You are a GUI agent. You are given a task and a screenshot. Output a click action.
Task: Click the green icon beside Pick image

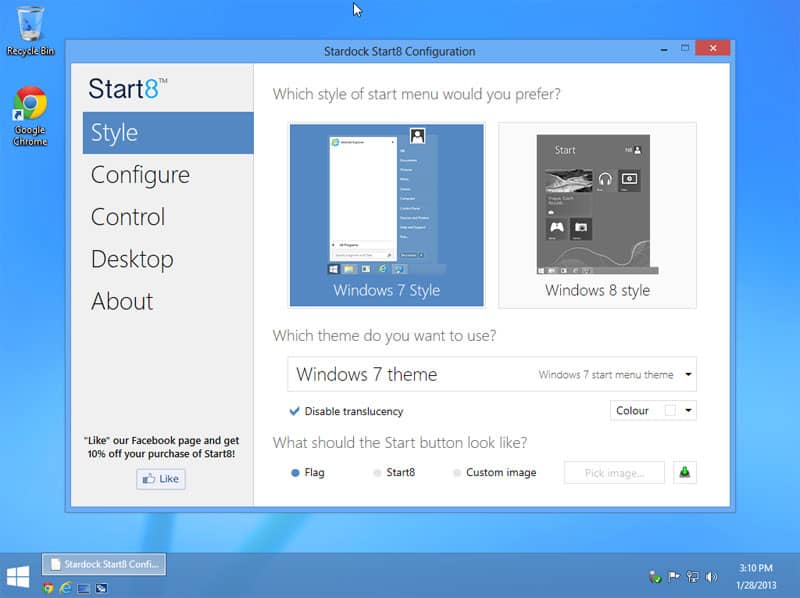pos(685,472)
